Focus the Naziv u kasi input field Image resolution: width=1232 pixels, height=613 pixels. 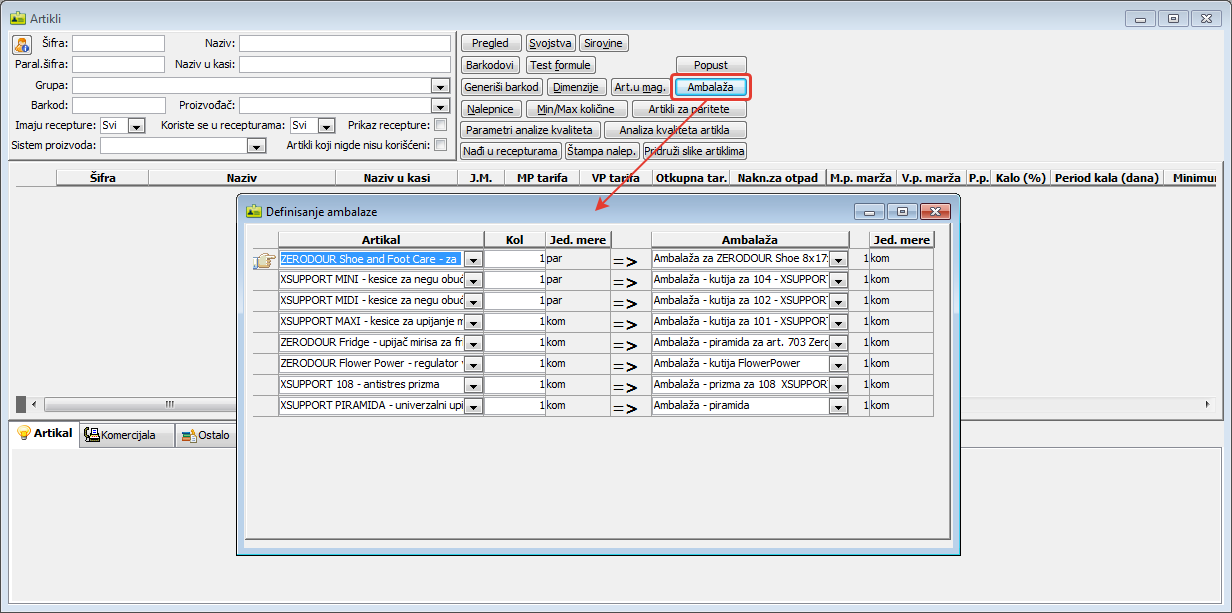point(345,64)
